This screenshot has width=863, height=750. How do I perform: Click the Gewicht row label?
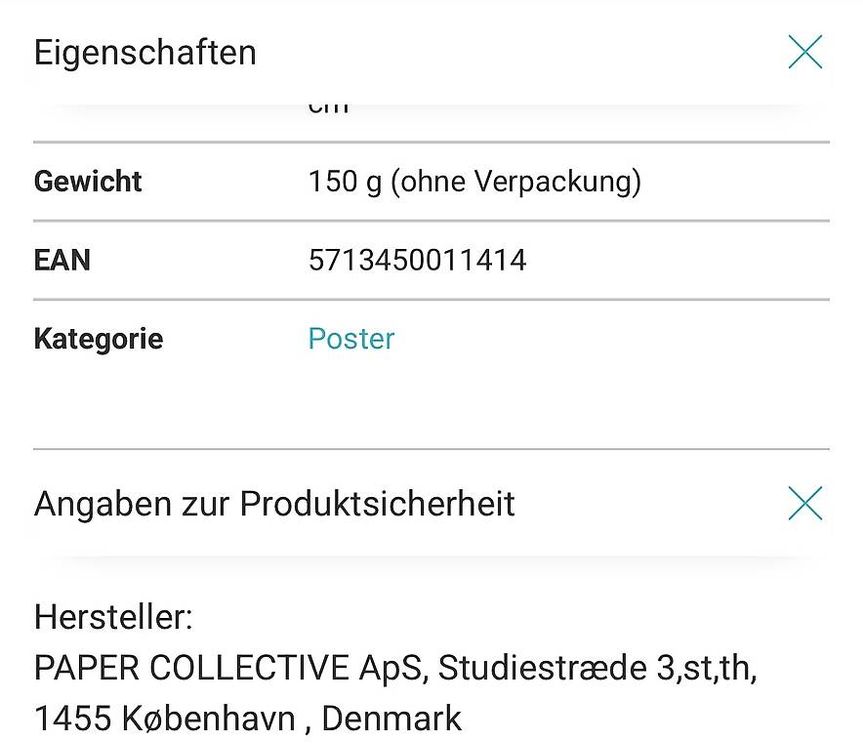tap(88, 182)
